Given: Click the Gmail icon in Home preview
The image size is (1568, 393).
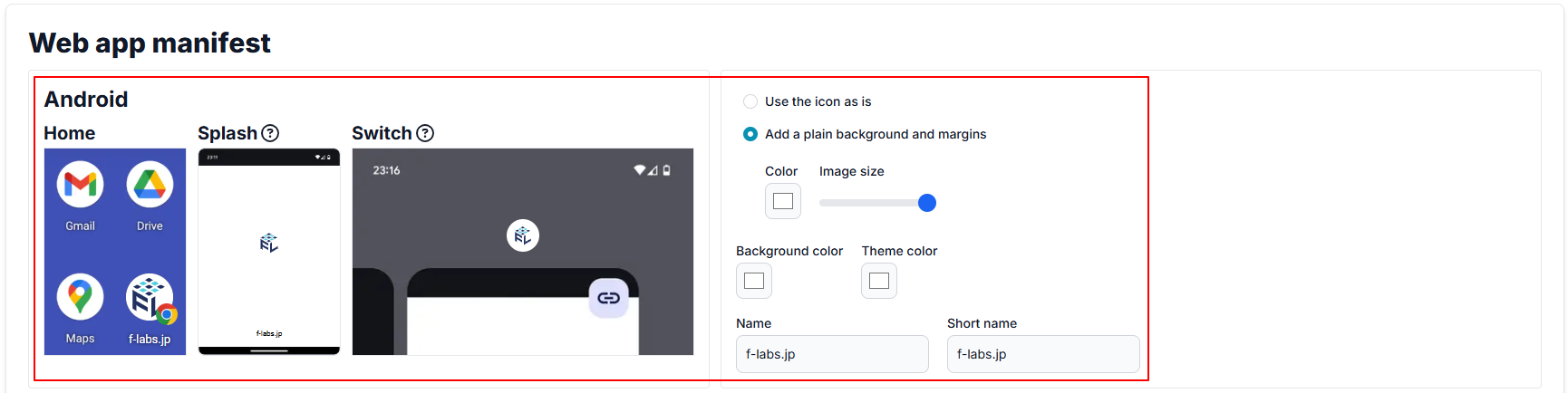Looking at the screenshot, I should [x=81, y=185].
